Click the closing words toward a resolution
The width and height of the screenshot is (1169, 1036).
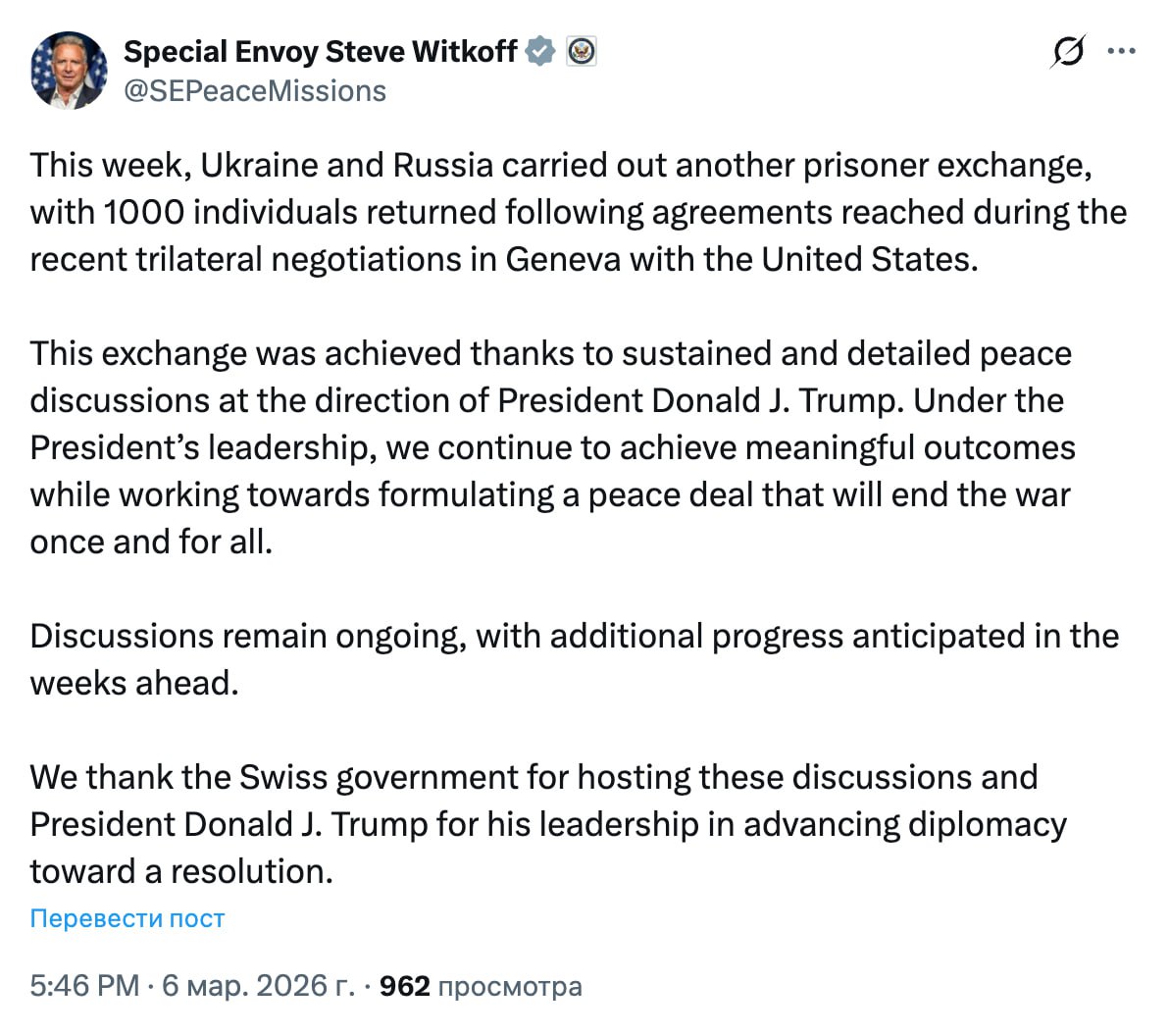point(181,871)
